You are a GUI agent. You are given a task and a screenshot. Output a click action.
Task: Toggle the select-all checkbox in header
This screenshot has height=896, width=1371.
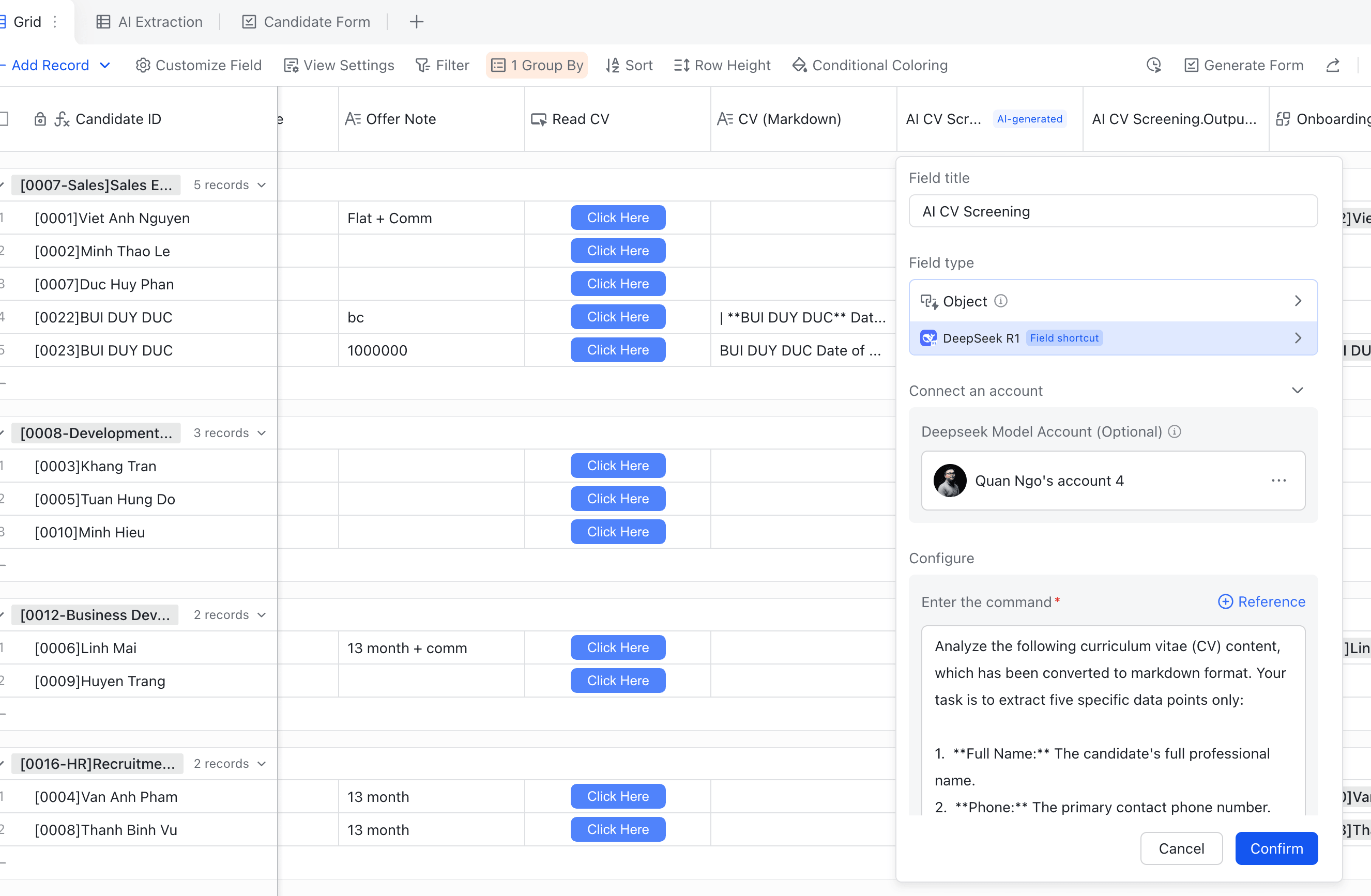pyautogui.click(x=3, y=119)
